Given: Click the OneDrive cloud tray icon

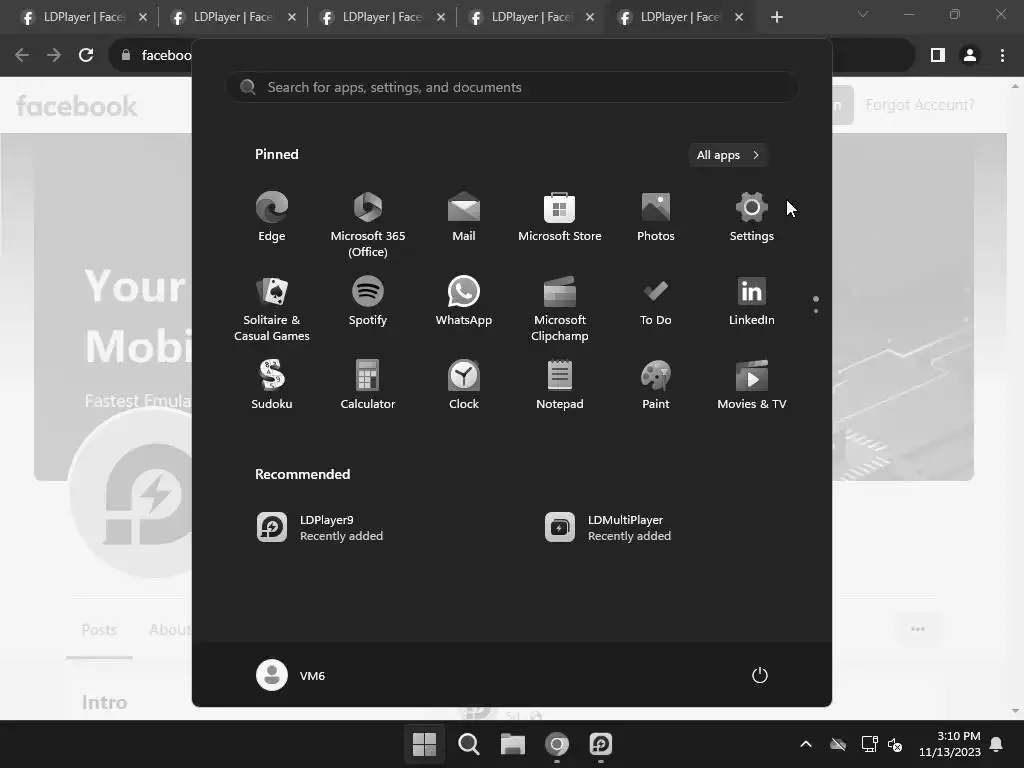Looking at the screenshot, I should point(838,744).
